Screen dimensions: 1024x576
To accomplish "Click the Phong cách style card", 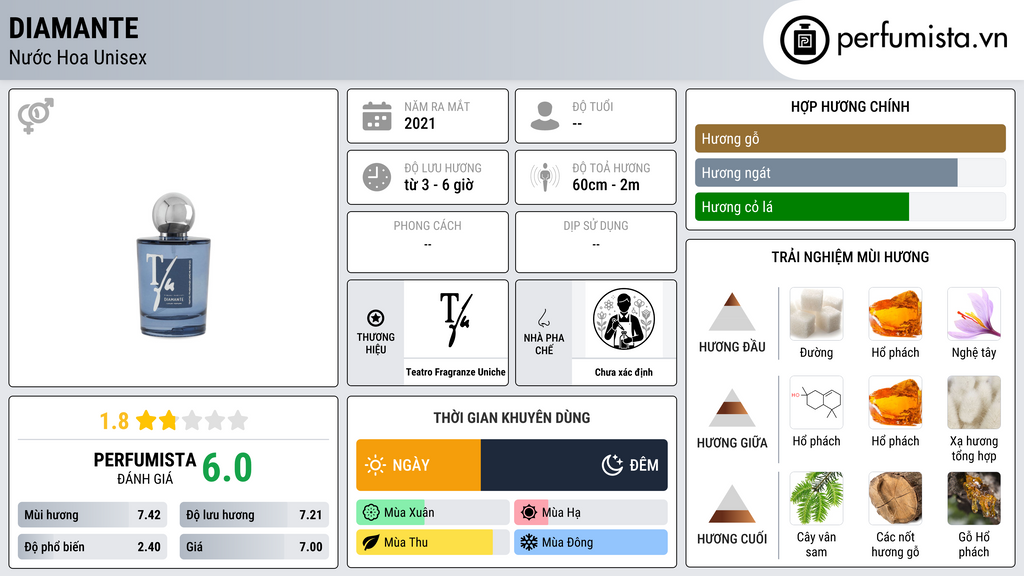I will 428,242.
